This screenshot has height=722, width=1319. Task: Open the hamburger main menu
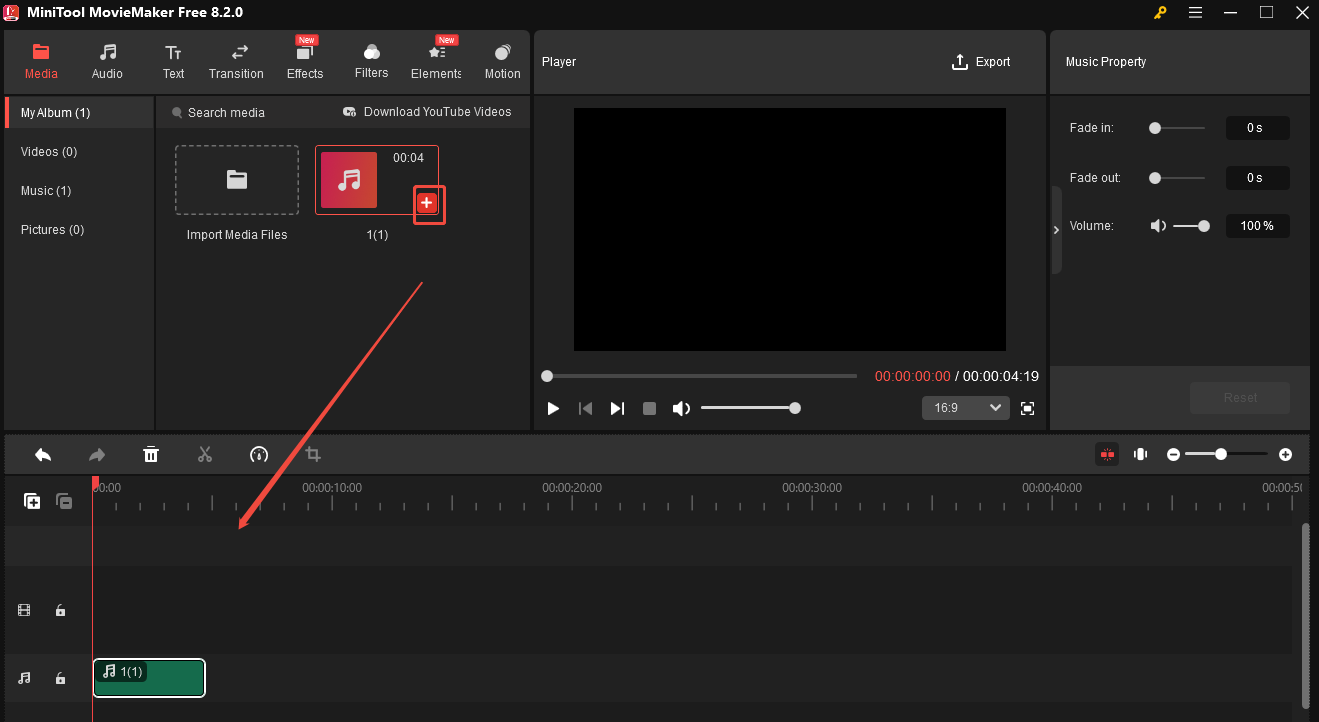click(1196, 12)
